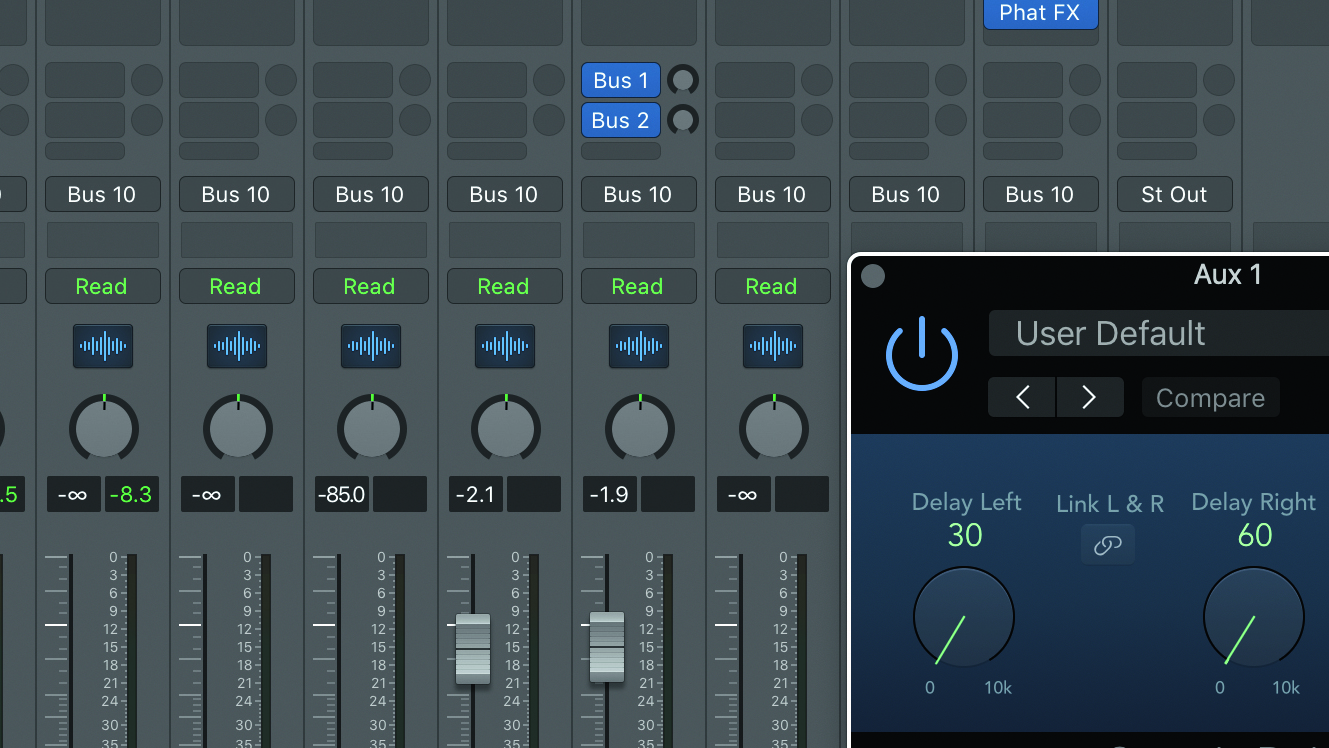Click the Bus 1 send slot
The width and height of the screenshot is (1329, 748).
pyautogui.click(x=620, y=80)
